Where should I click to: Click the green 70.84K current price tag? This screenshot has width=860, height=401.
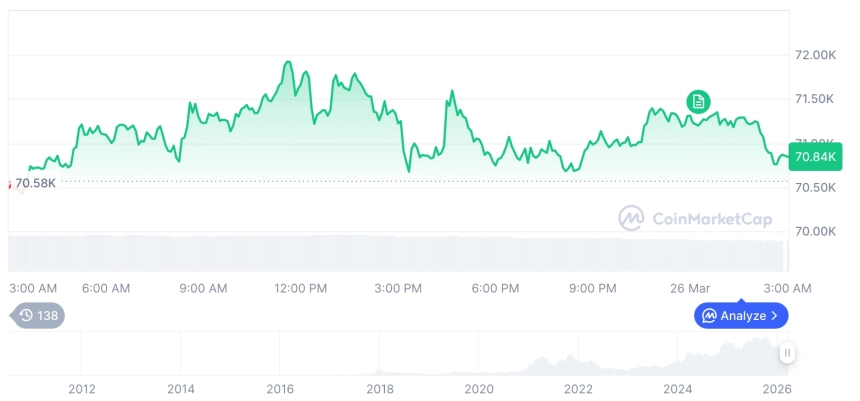coord(815,157)
